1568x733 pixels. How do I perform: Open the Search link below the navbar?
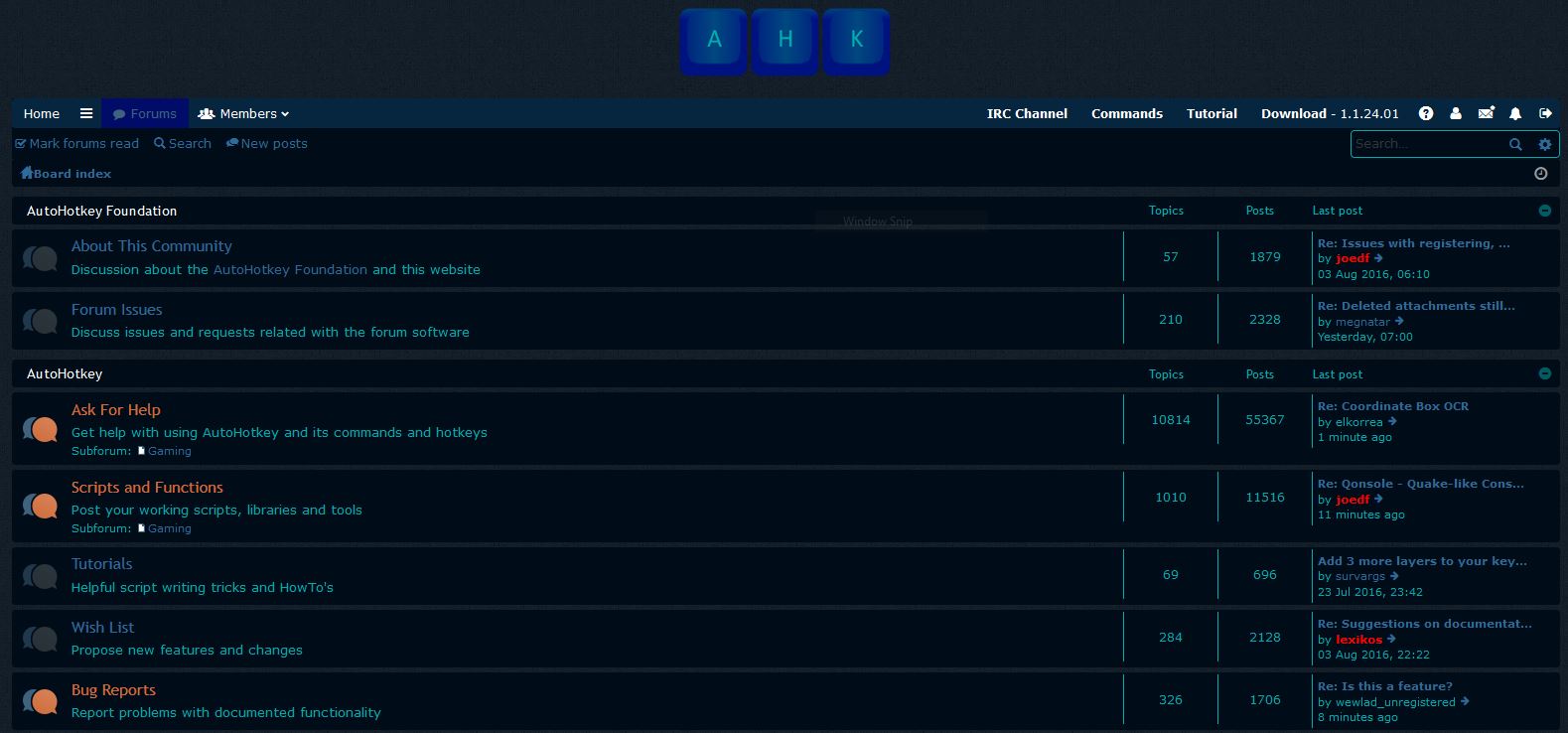pos(183,143)
